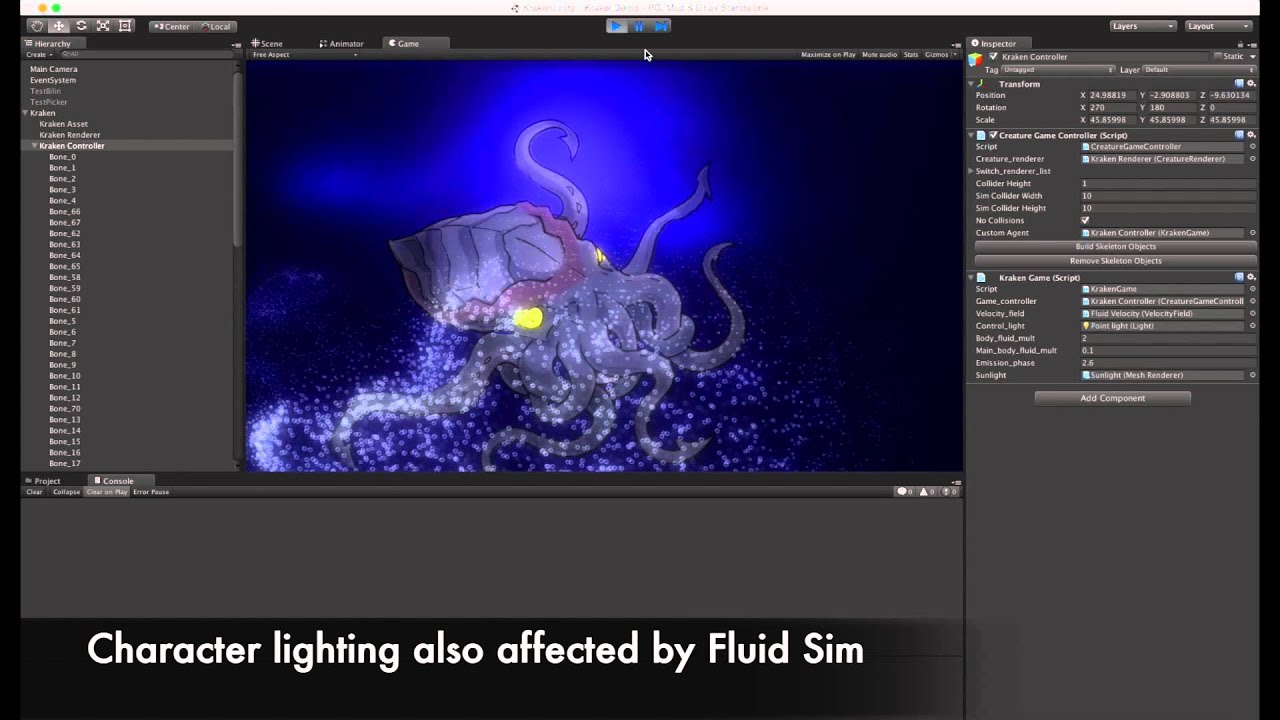Select the Scale tool
The height and width of the screenshot is (720, 1280).
(102, 25)
